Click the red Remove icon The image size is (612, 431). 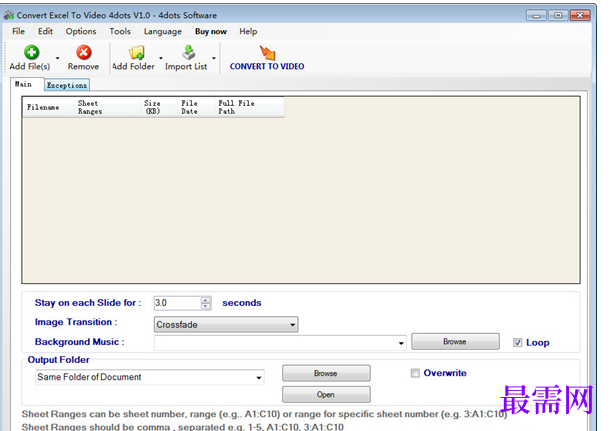coord(84,52)
